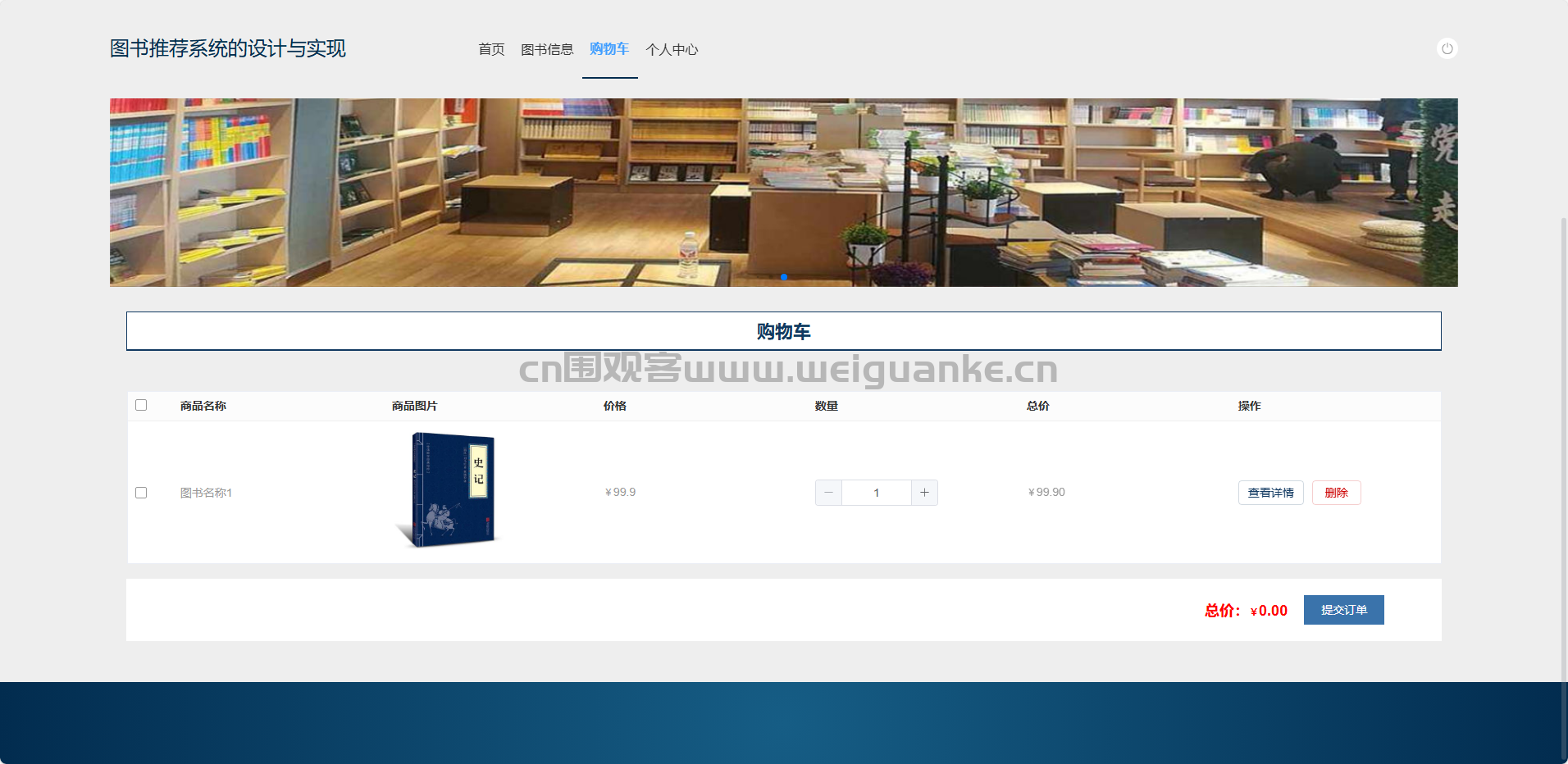This screenshot has height=764, width=1568.
Task: Go to the 首页 nav item
Action: coord(491,49)
